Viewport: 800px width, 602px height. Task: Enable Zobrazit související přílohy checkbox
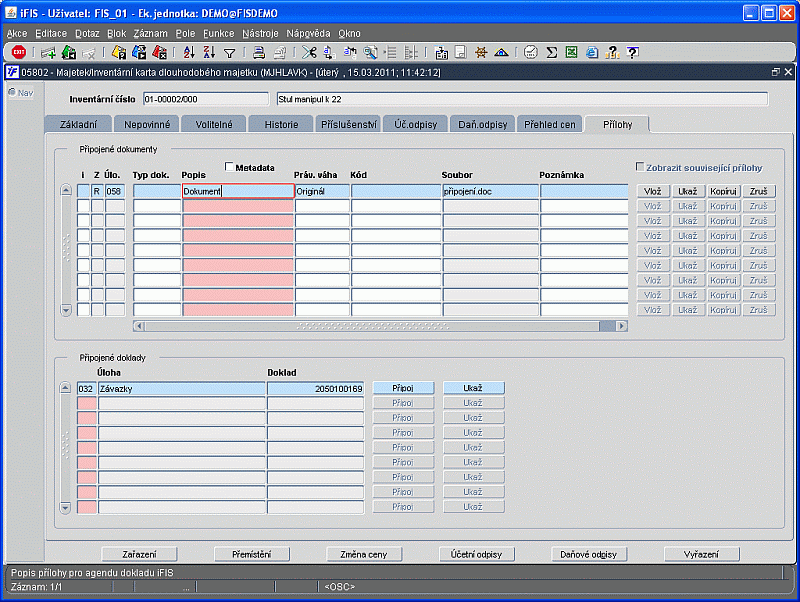point(640,166)
